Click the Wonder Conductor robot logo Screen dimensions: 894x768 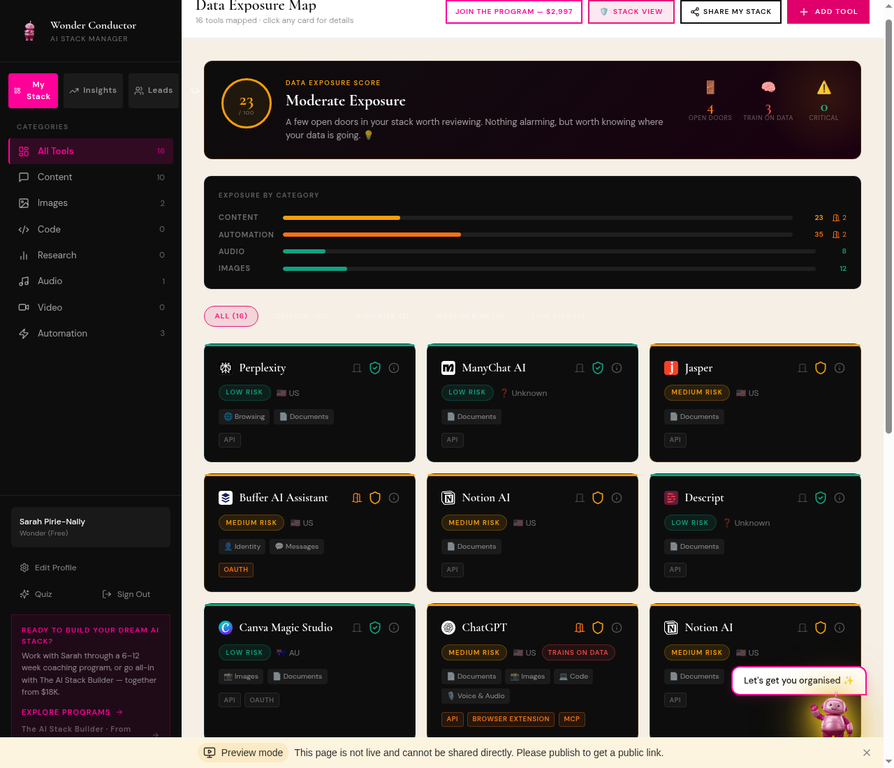[30, 31]
